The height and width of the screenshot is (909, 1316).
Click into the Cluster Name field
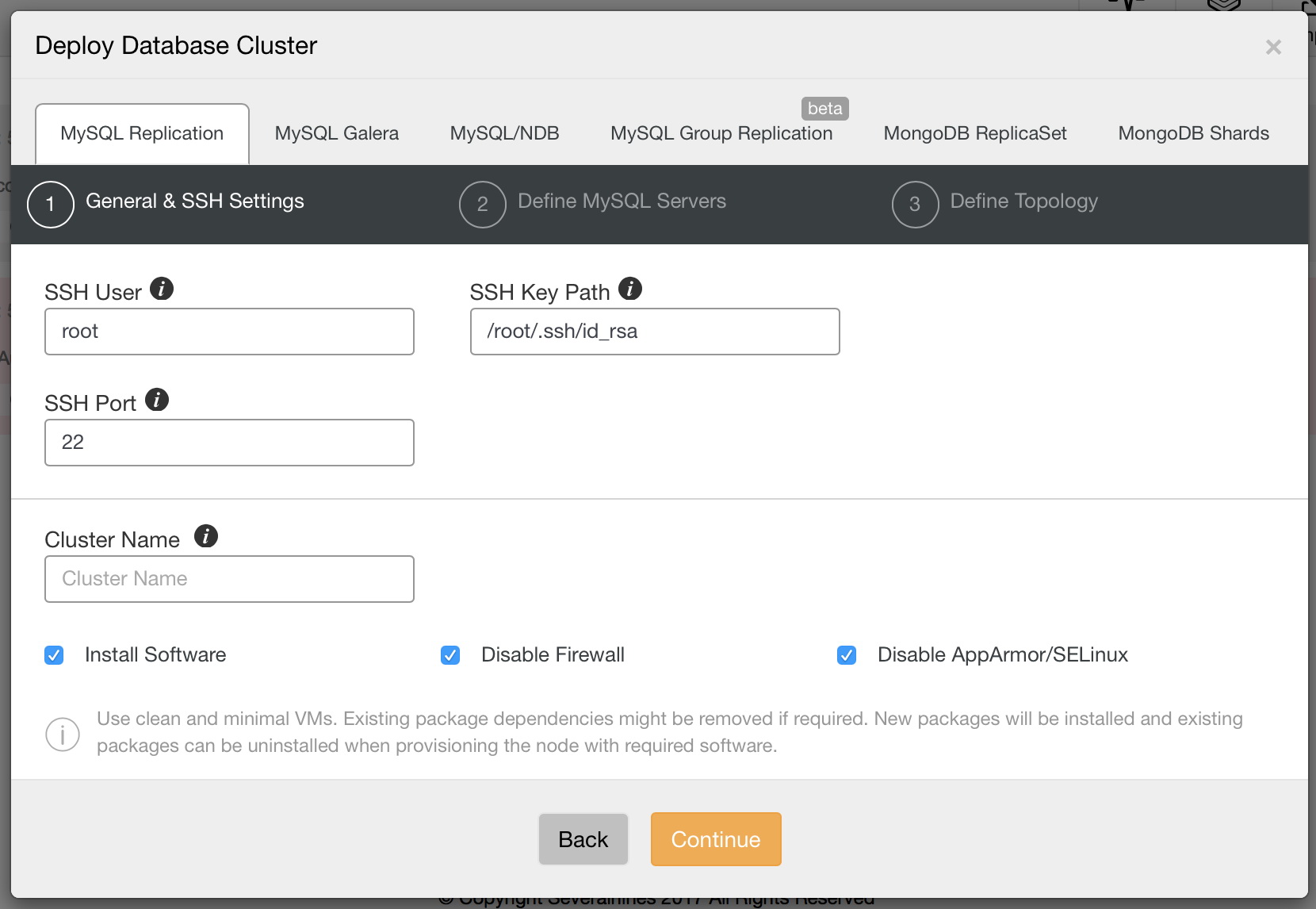click(229, 579)
